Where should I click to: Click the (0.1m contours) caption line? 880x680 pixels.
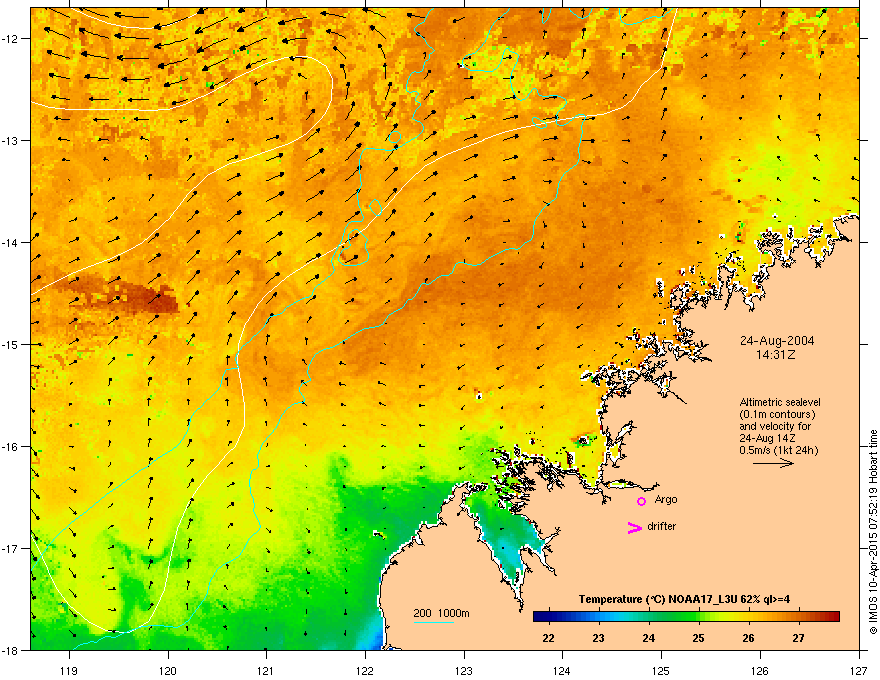(x=777, y=415)
